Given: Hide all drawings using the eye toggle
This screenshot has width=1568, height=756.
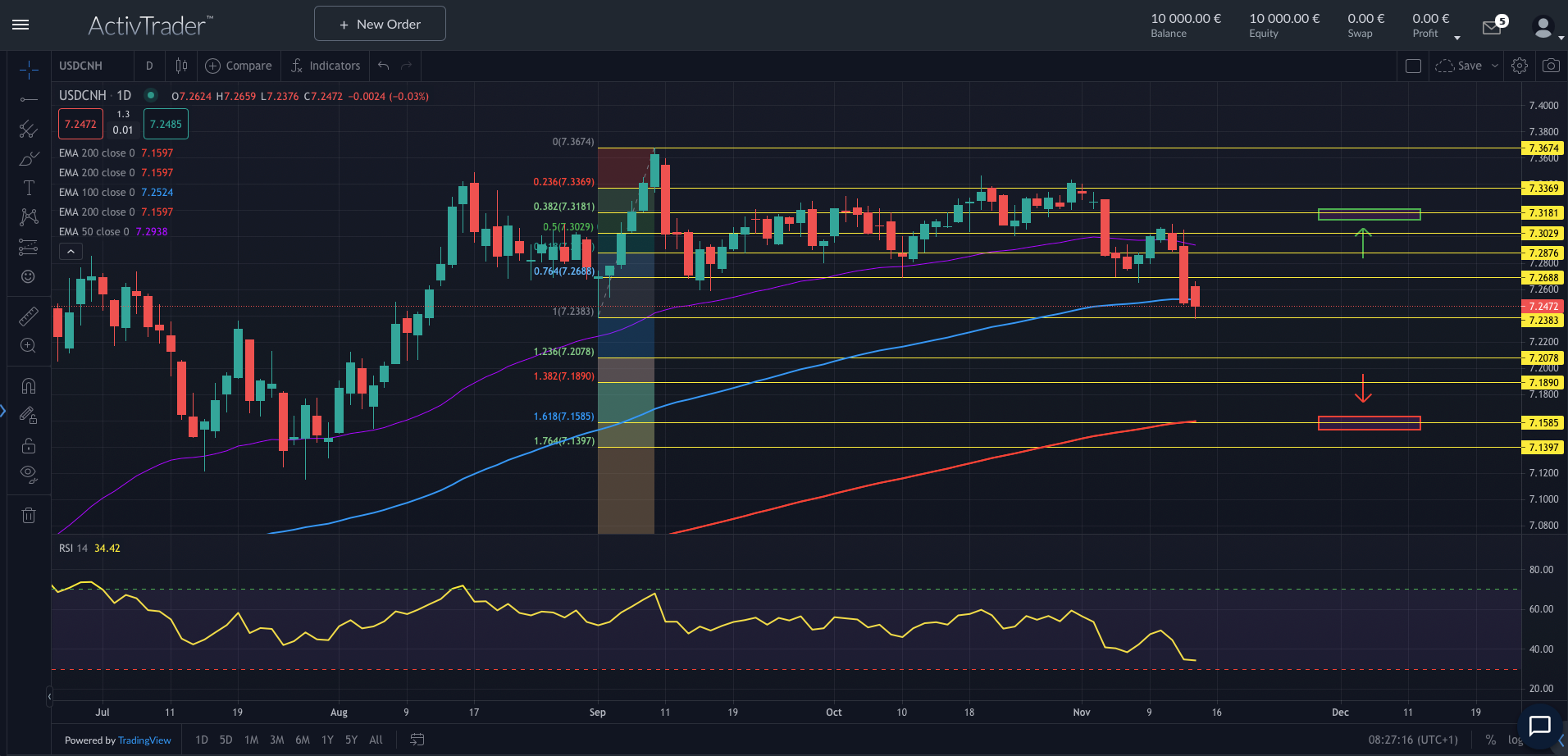Looking at the screenshot, I should click(x=29, y=473).
